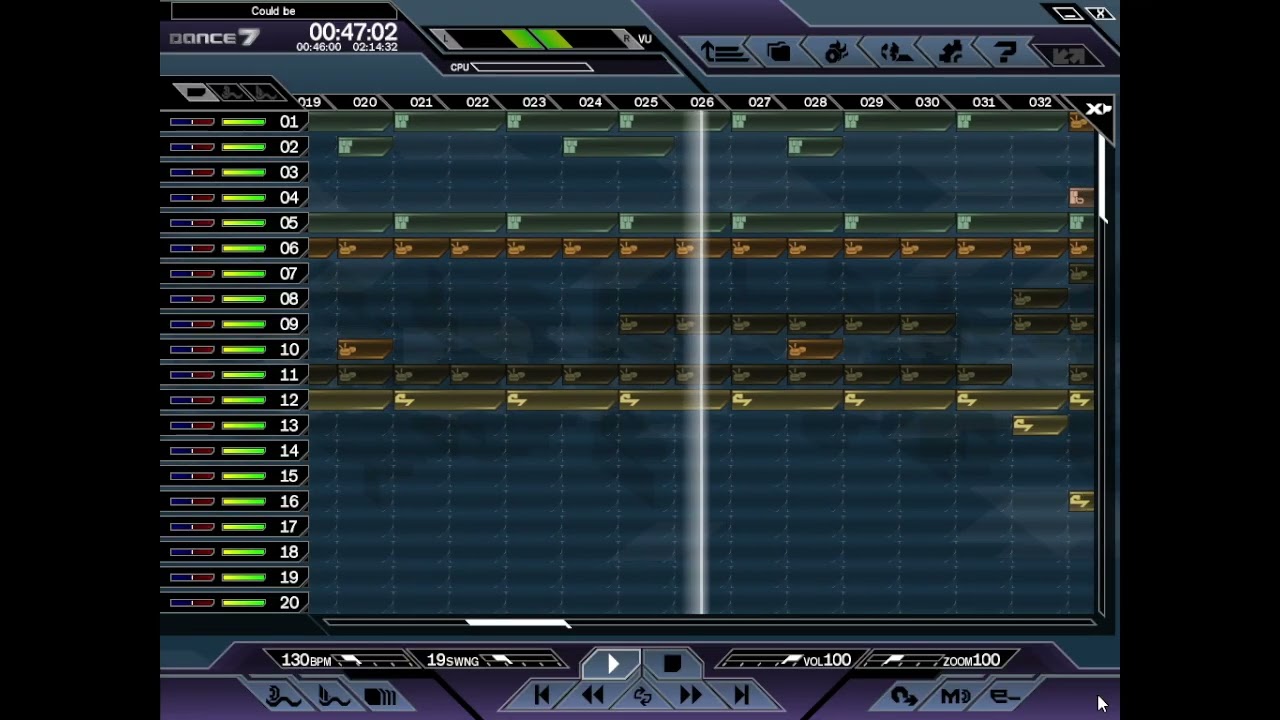Click the burning disc icon in top toolbar

click(x=836, y=52)
